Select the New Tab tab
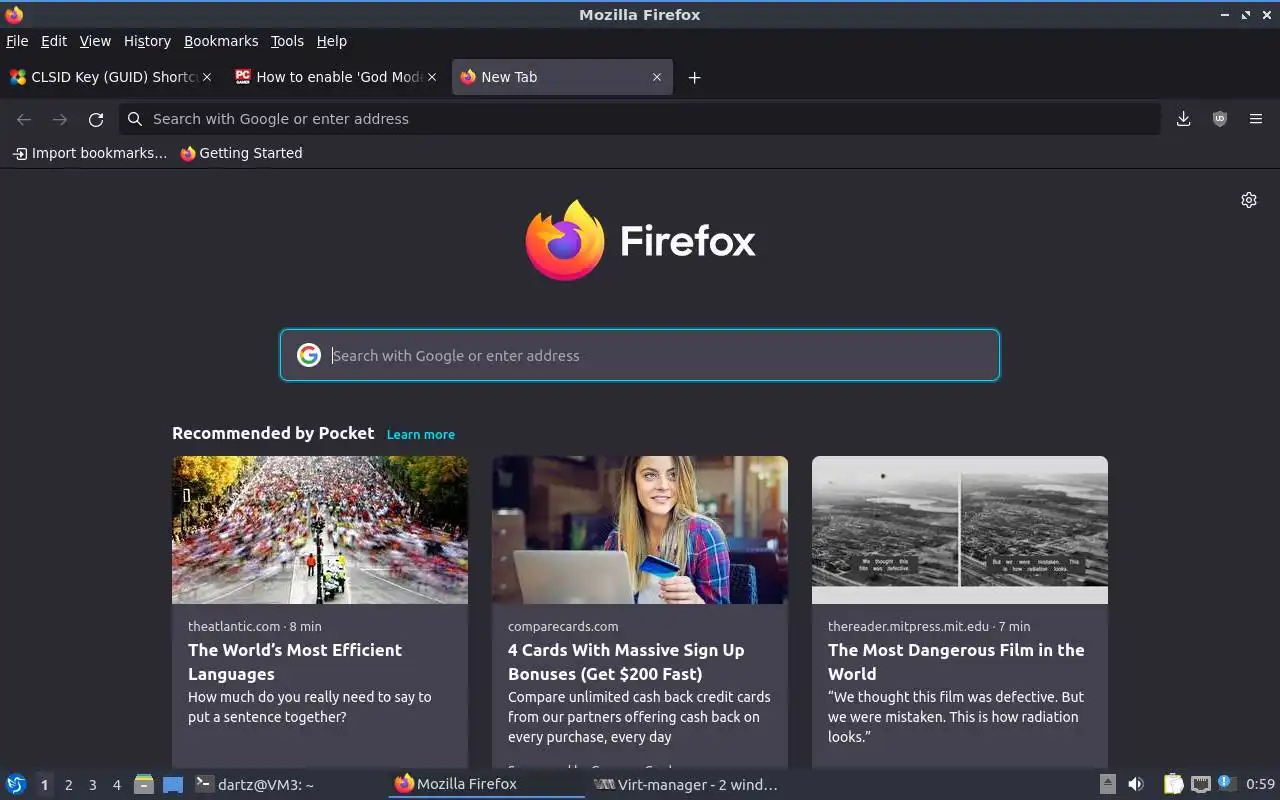 pyautogui.click(x=562, y=77)
